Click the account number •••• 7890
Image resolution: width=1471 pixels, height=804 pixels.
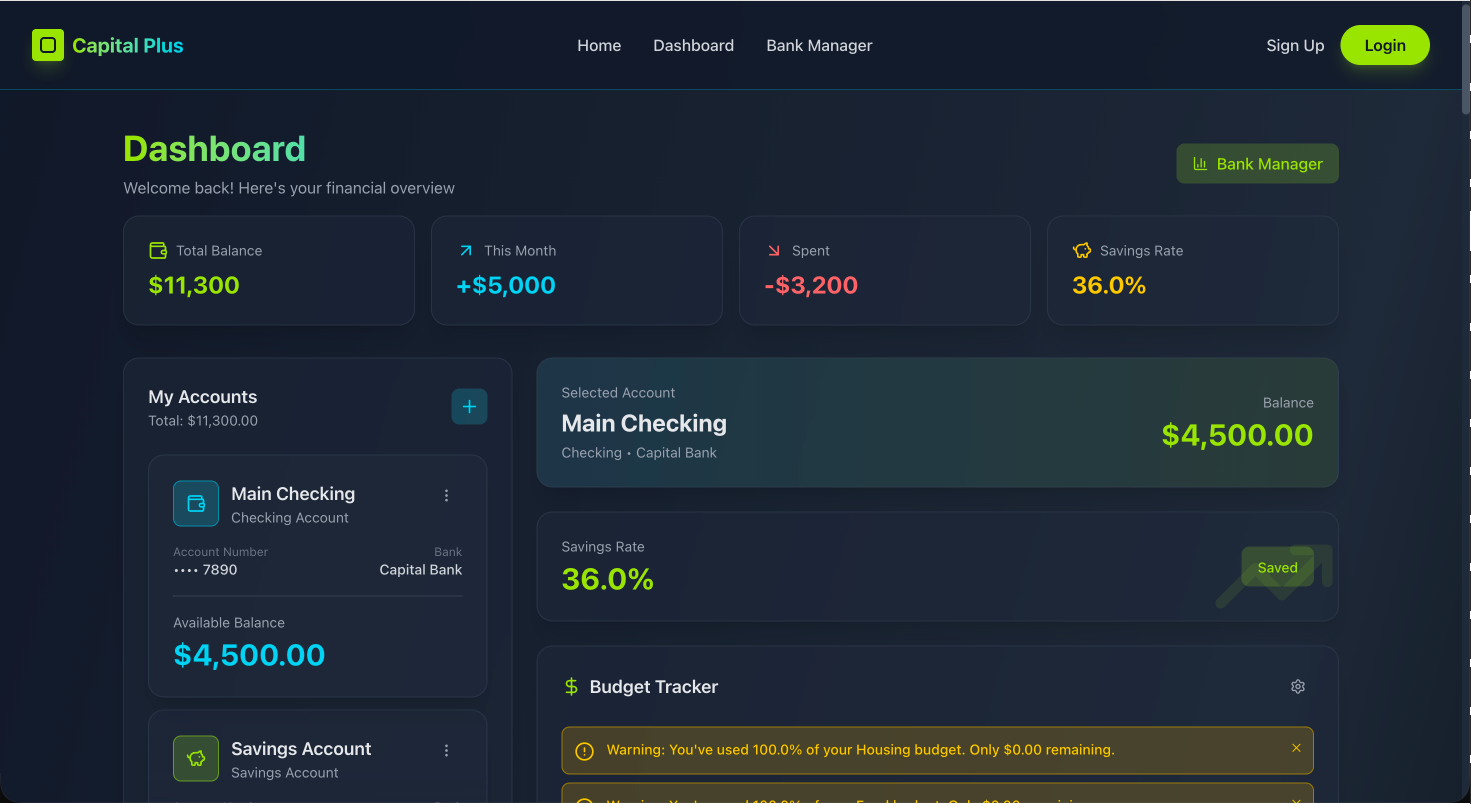205,570
